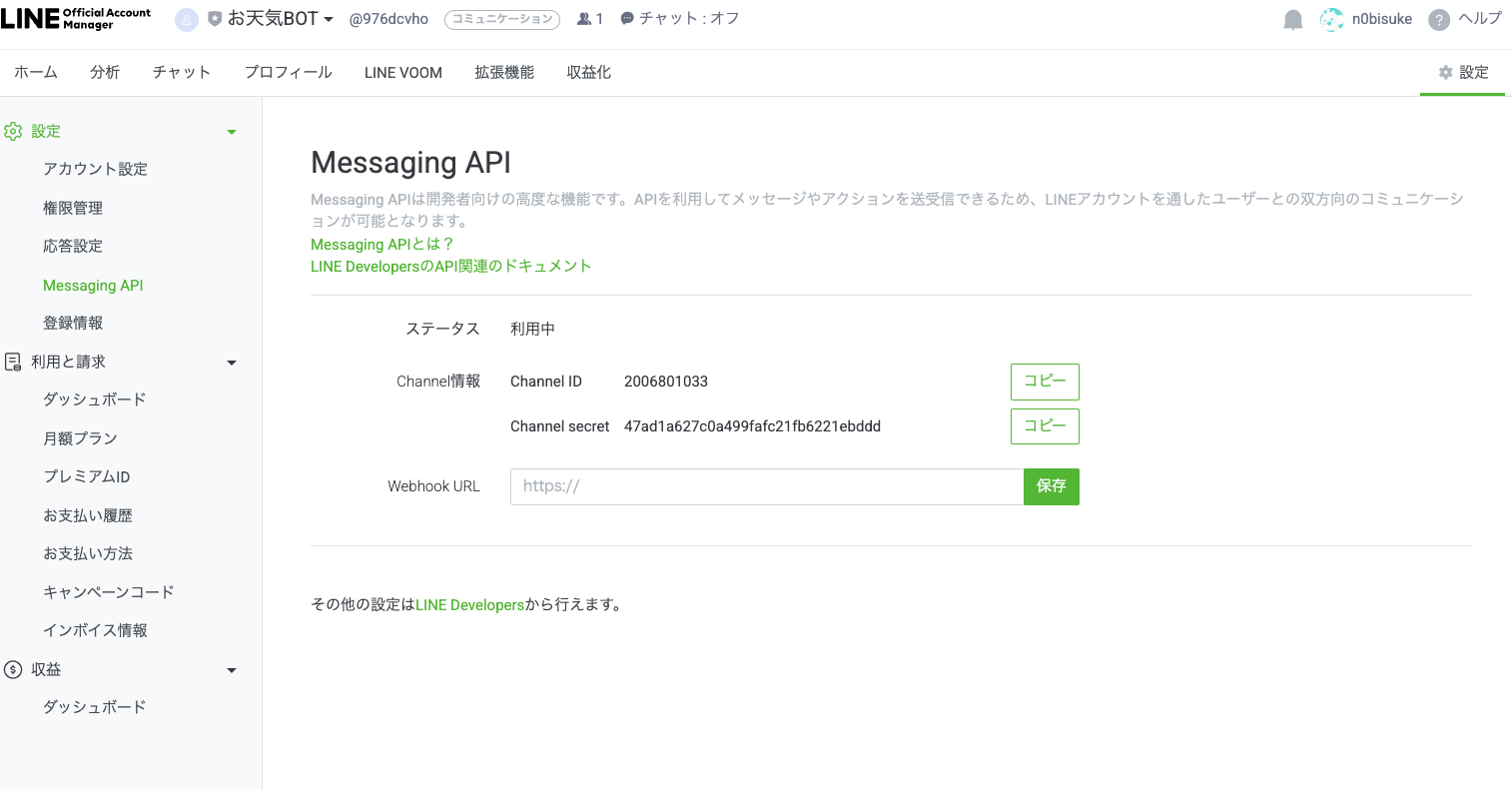Viewport: 1512px width, 789px height.
Task: Click the LINE Official Account Manager logo
Action: pyautogui.click(x=76, y=18)
